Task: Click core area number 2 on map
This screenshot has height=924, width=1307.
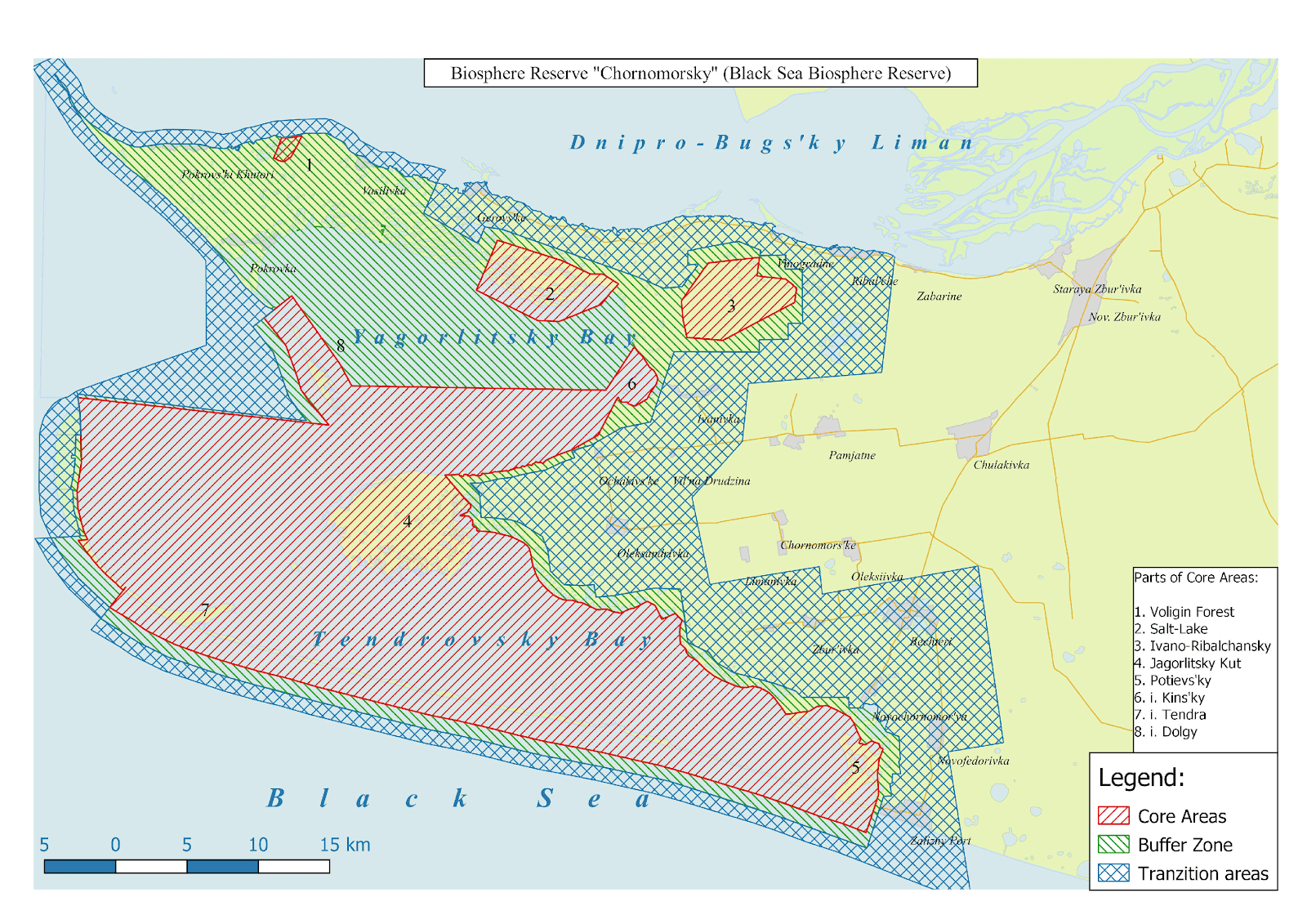Action: click(x=550, y=293)
